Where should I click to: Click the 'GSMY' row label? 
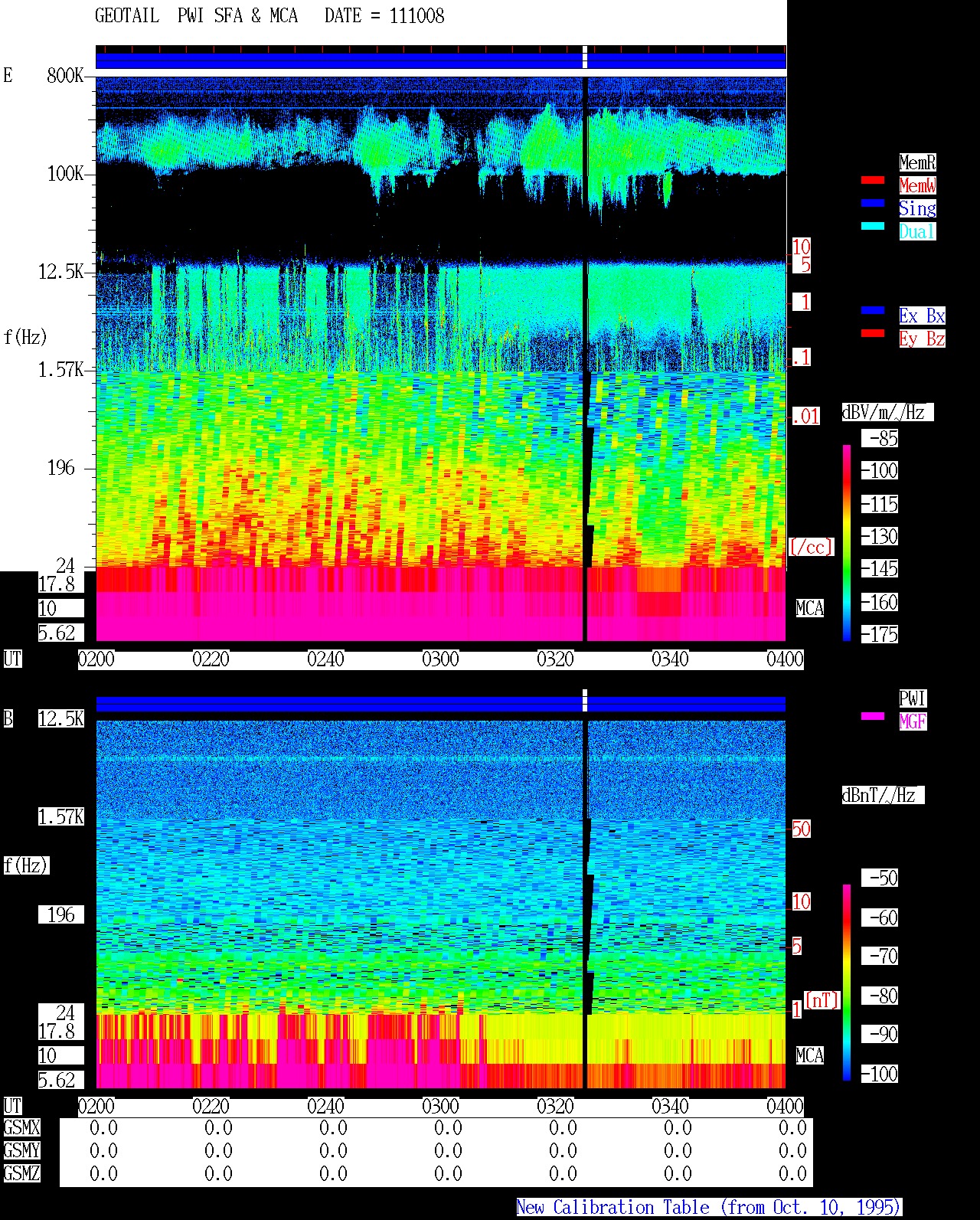21,1151
